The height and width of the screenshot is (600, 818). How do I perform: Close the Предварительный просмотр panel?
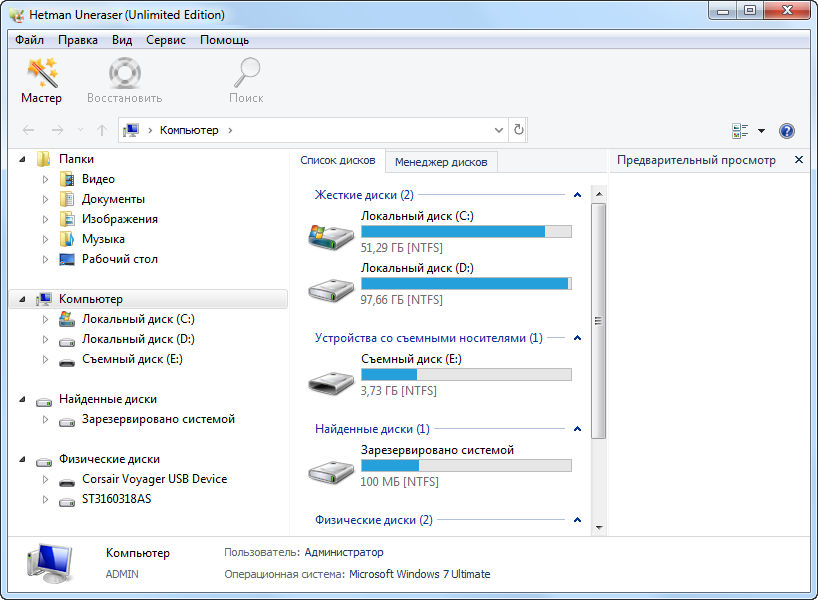[x=798, y=160]
